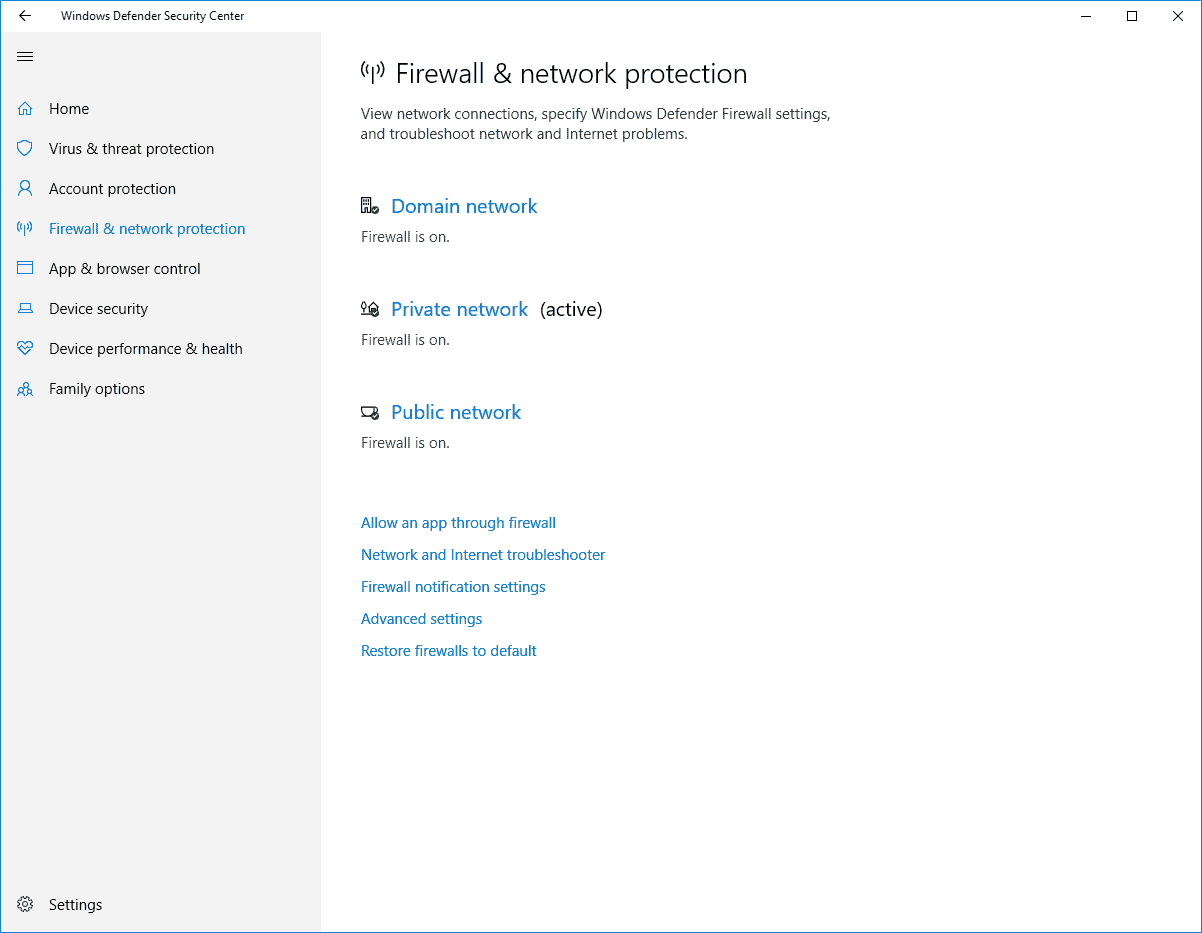Click the Public network icon
Viewport: 1202px width, 933px height.
point(370,412)
